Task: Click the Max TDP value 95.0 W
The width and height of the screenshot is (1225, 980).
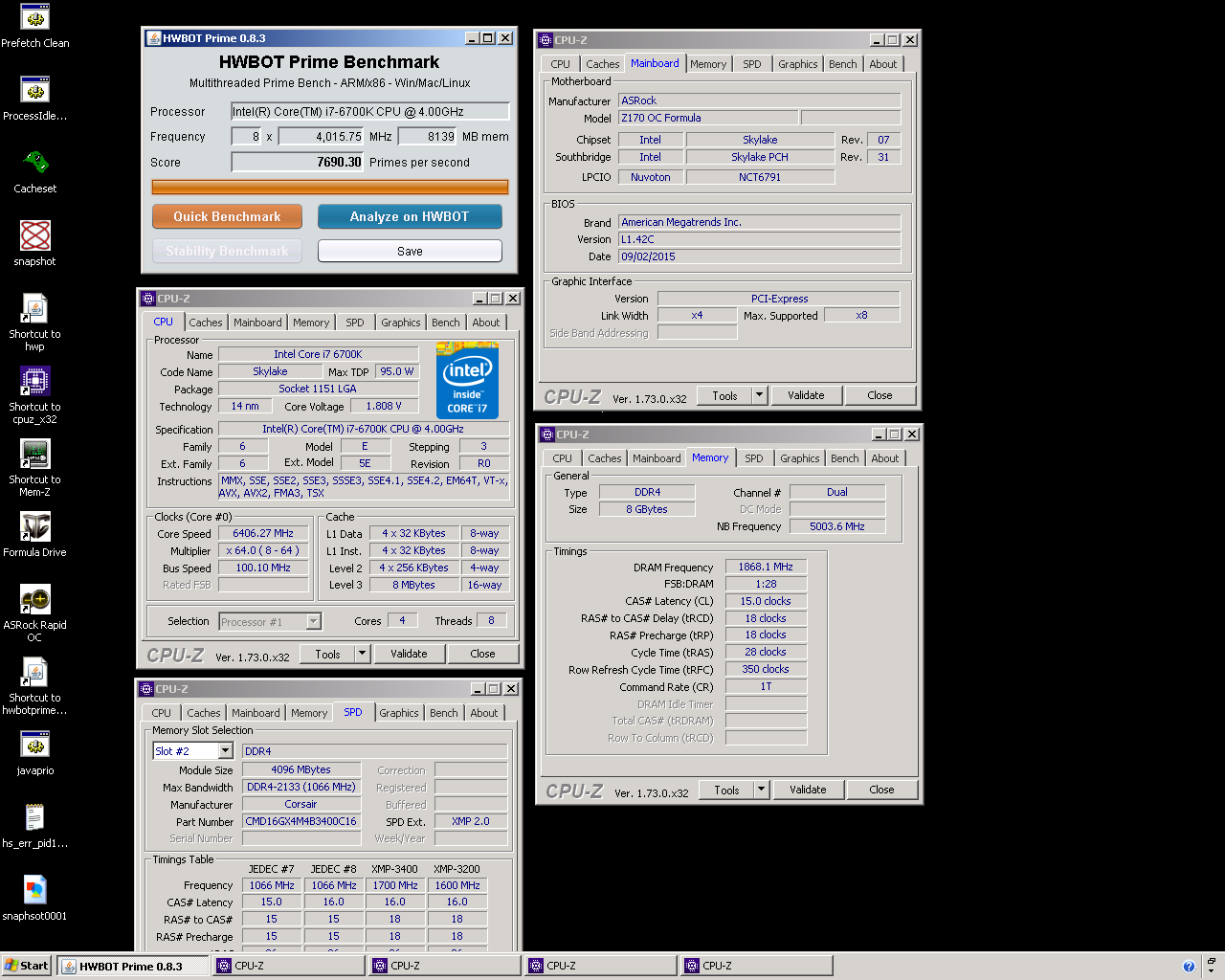Action: (x=397, y=372)
